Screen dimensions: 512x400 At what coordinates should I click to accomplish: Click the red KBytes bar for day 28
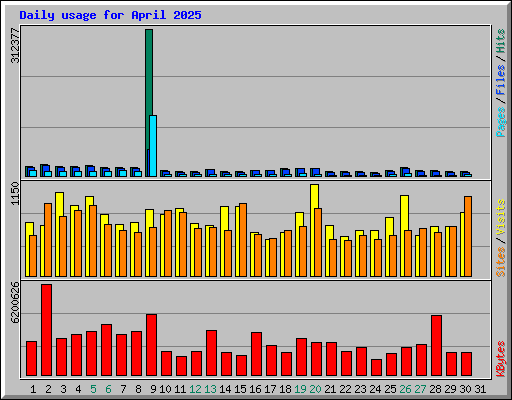click(436, 345)
